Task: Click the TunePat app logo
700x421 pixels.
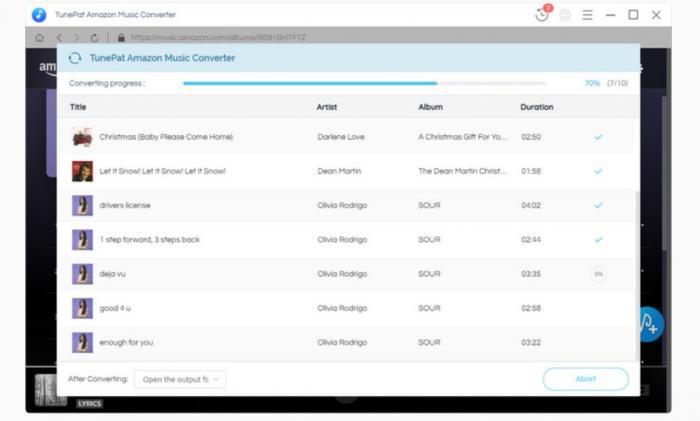Action: click(39, 15)
